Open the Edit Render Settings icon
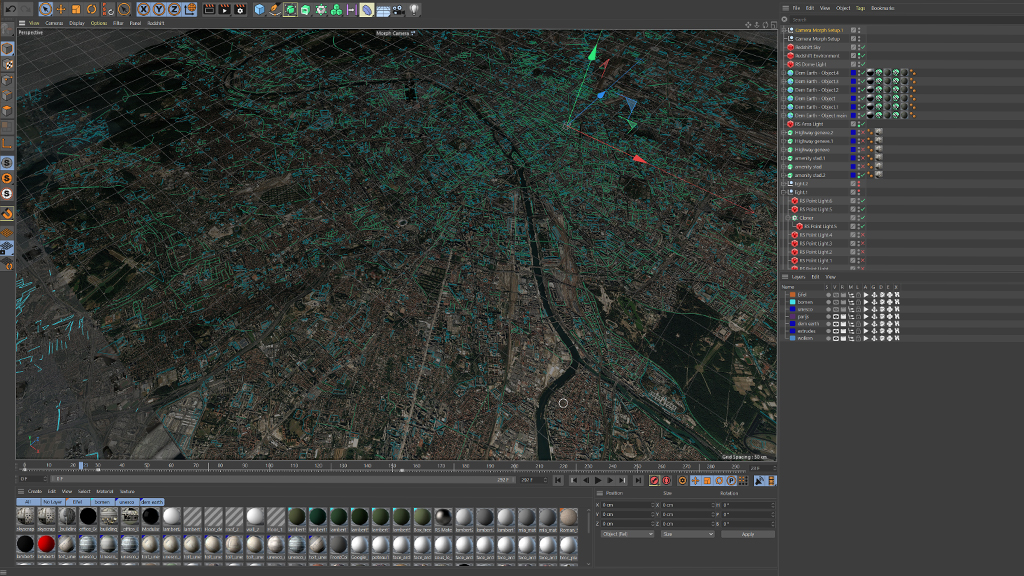The image size is (1024, 576). pyautogui.click(x=240, y=9)
